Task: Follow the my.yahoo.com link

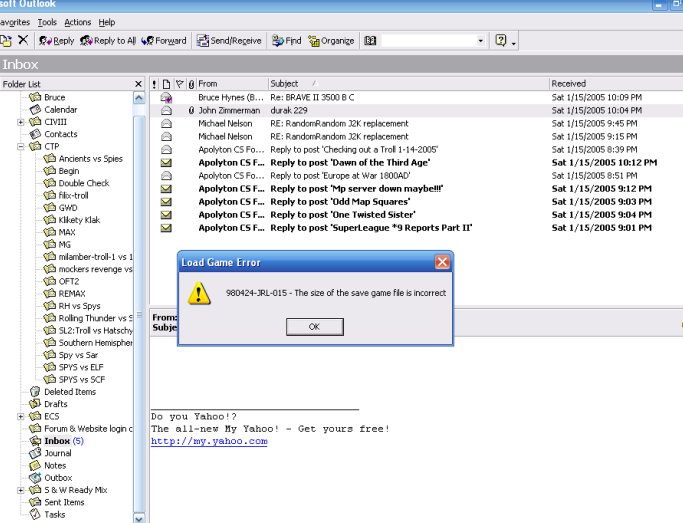Action: 209,441
